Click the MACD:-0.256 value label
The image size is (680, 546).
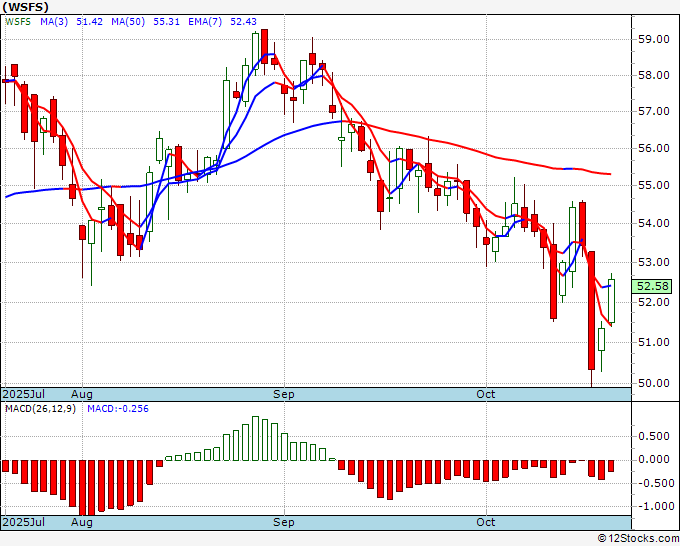click(118, 409)
